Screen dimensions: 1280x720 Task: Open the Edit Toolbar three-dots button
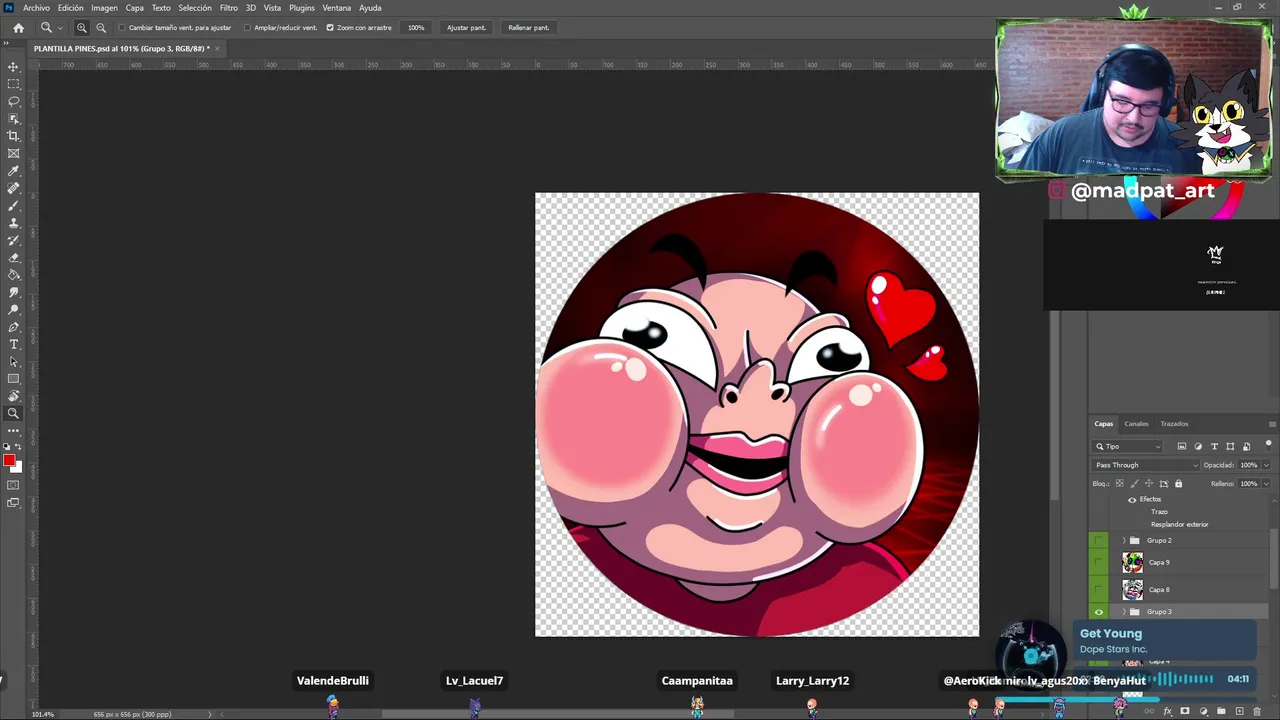tap(13, 431)
